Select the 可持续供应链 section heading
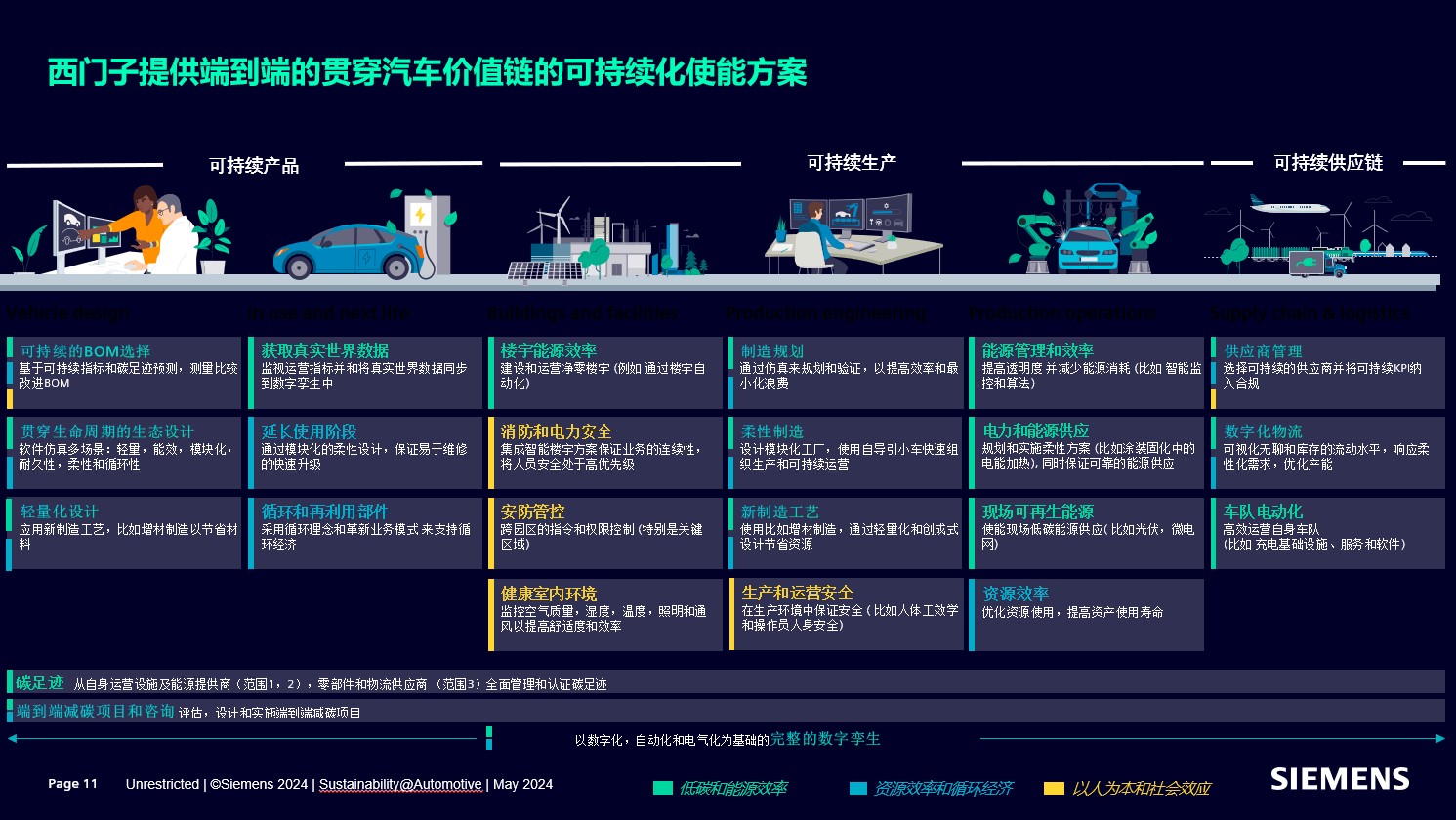 coord(1328,162)
